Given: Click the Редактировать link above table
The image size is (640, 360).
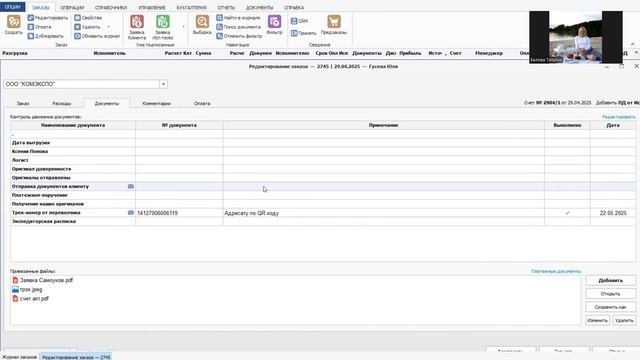Looking at the screenshot, I should [x=619, y=117].
